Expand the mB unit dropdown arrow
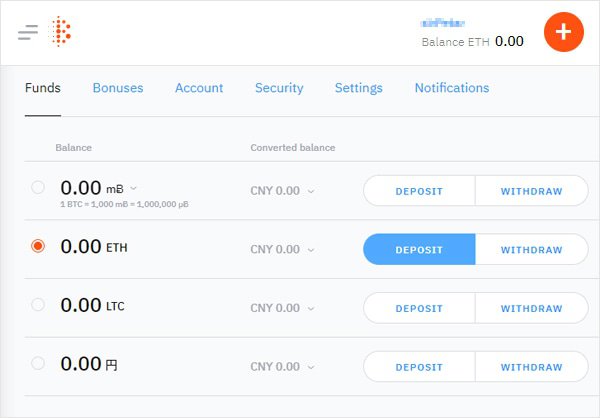 point(133,188)
